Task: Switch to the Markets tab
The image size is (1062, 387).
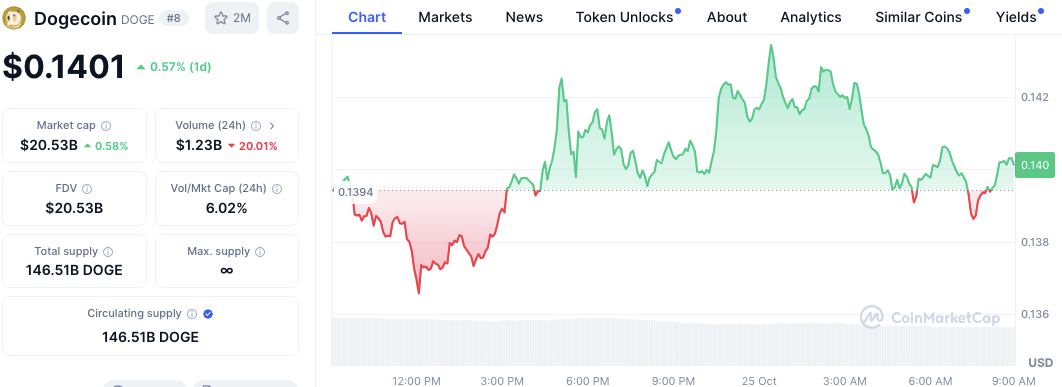Action: (445, 17)
